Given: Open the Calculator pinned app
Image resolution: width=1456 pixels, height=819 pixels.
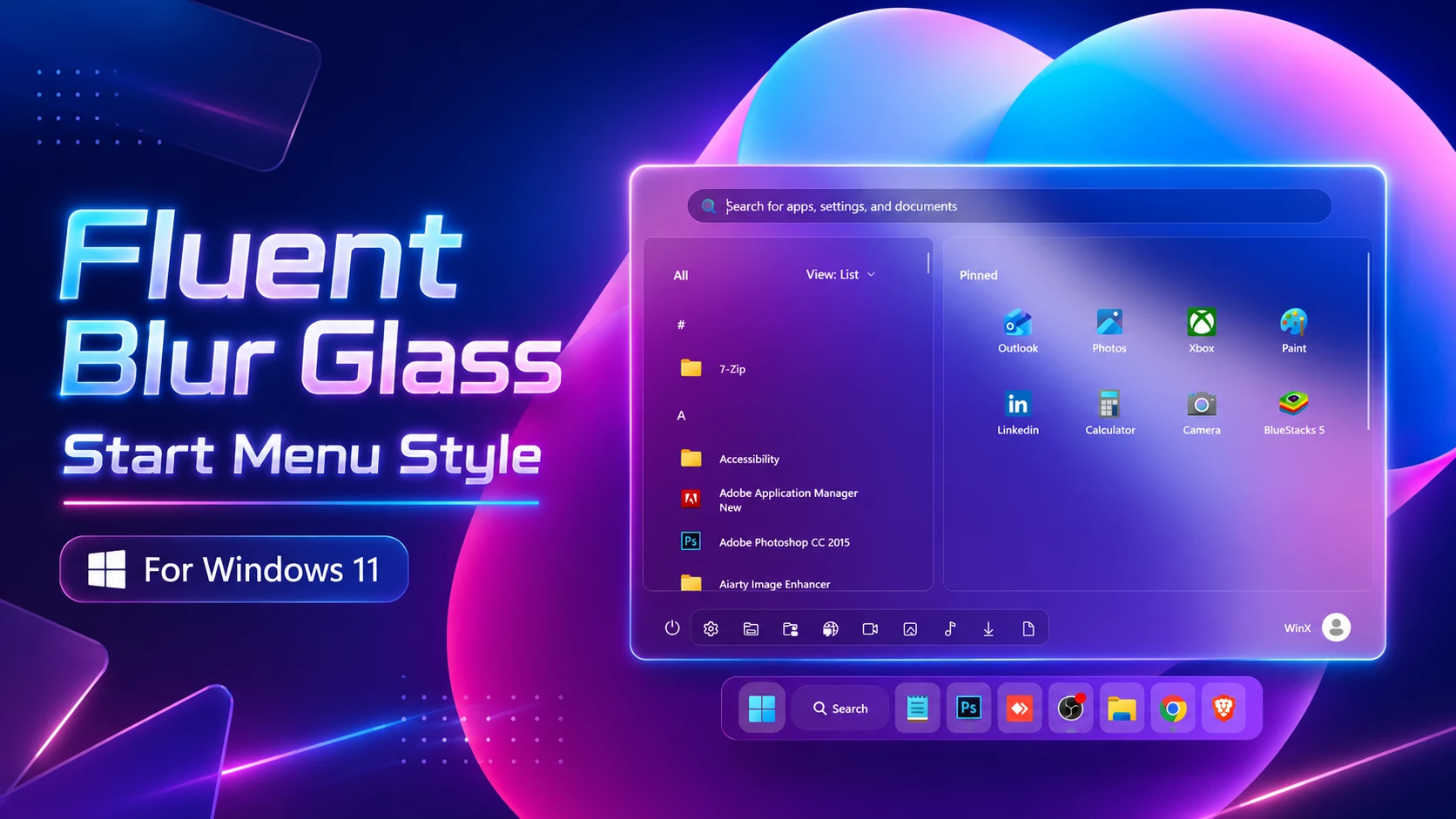Looking at the screenshot, I should pyautogui.click(x=1109, y=413).
